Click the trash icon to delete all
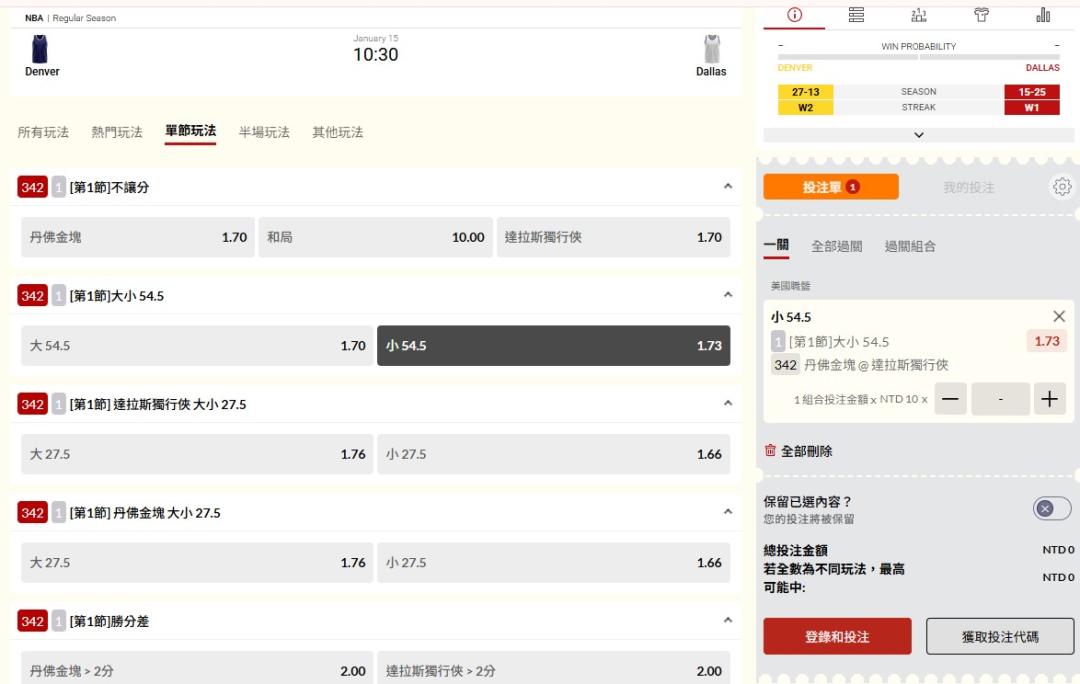This screenshot has height=684, width=1080. tap(770, 451)
